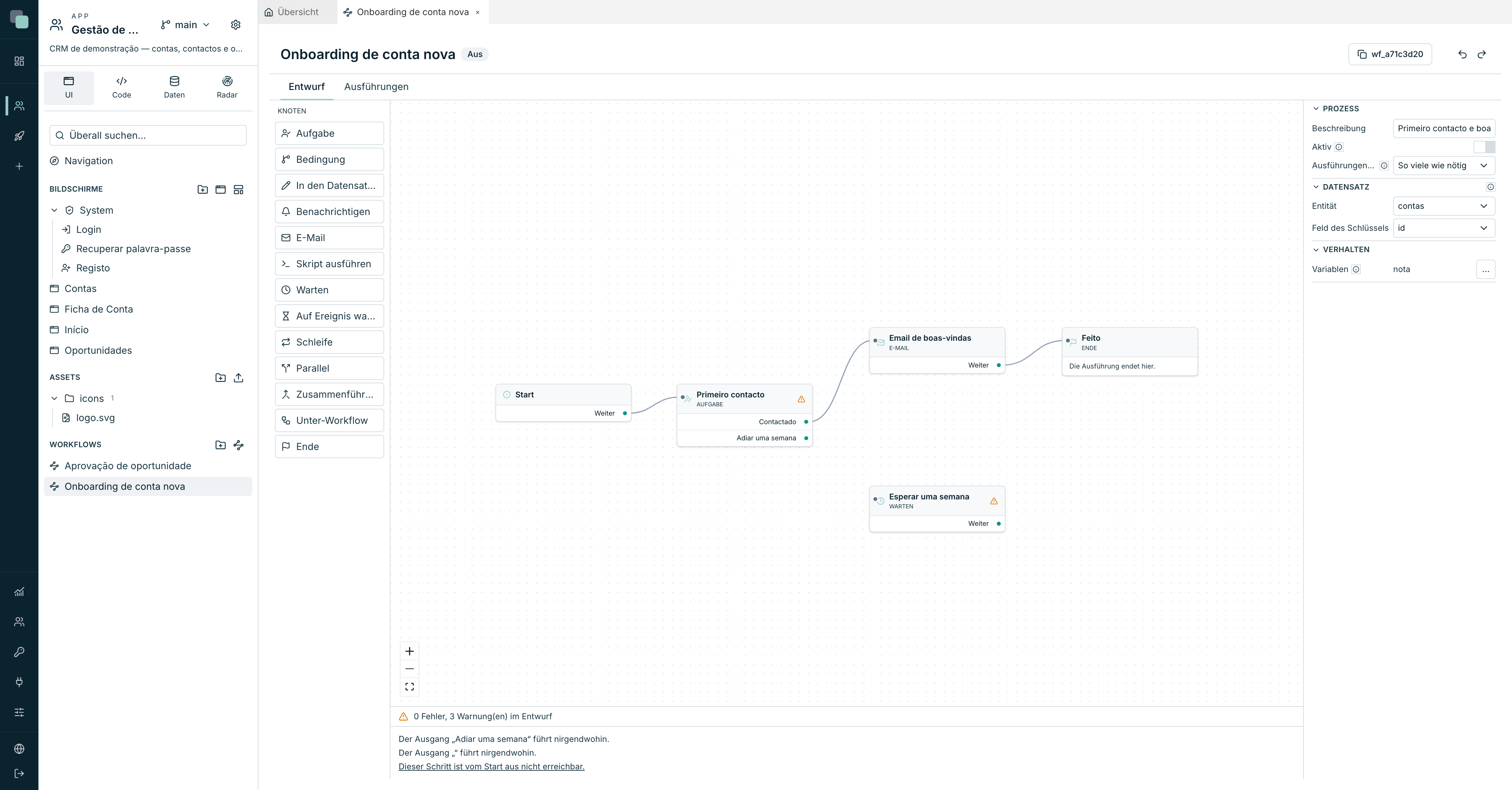Click the fit-to-view icon on canvas
The height and width of the screenshot is (790, 1512).
pos(410,687)
